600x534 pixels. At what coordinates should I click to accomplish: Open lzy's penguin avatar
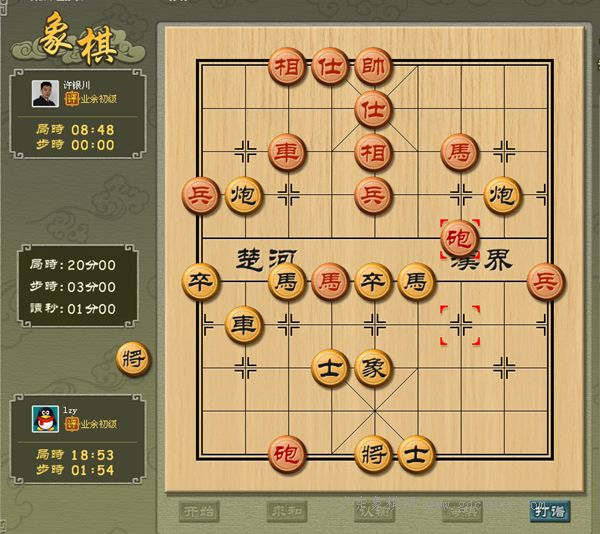(45, 419)
